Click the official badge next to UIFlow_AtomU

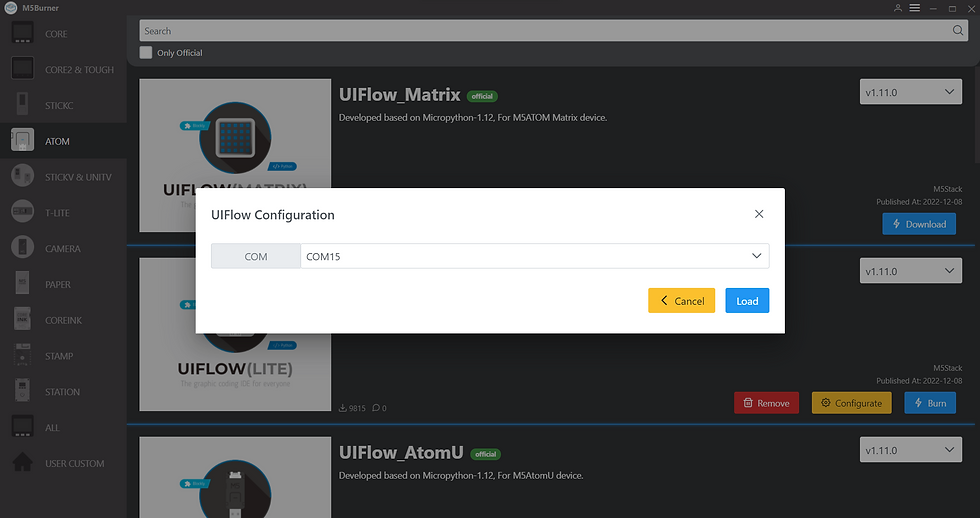(486, 454)
